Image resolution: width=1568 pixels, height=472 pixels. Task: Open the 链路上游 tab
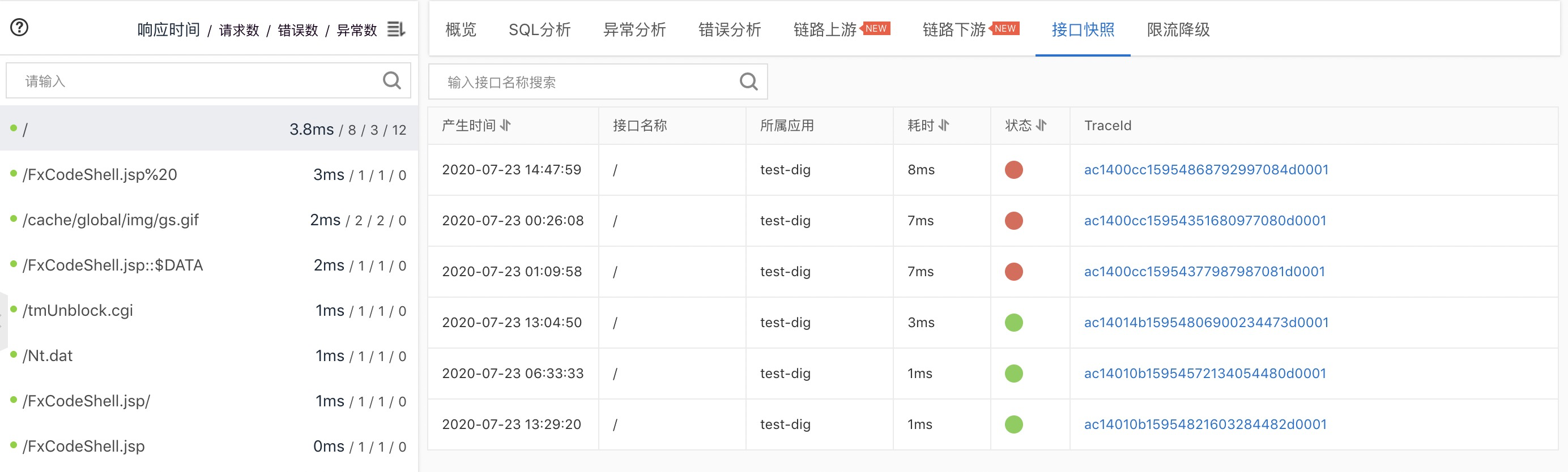(x=825, y=29)
